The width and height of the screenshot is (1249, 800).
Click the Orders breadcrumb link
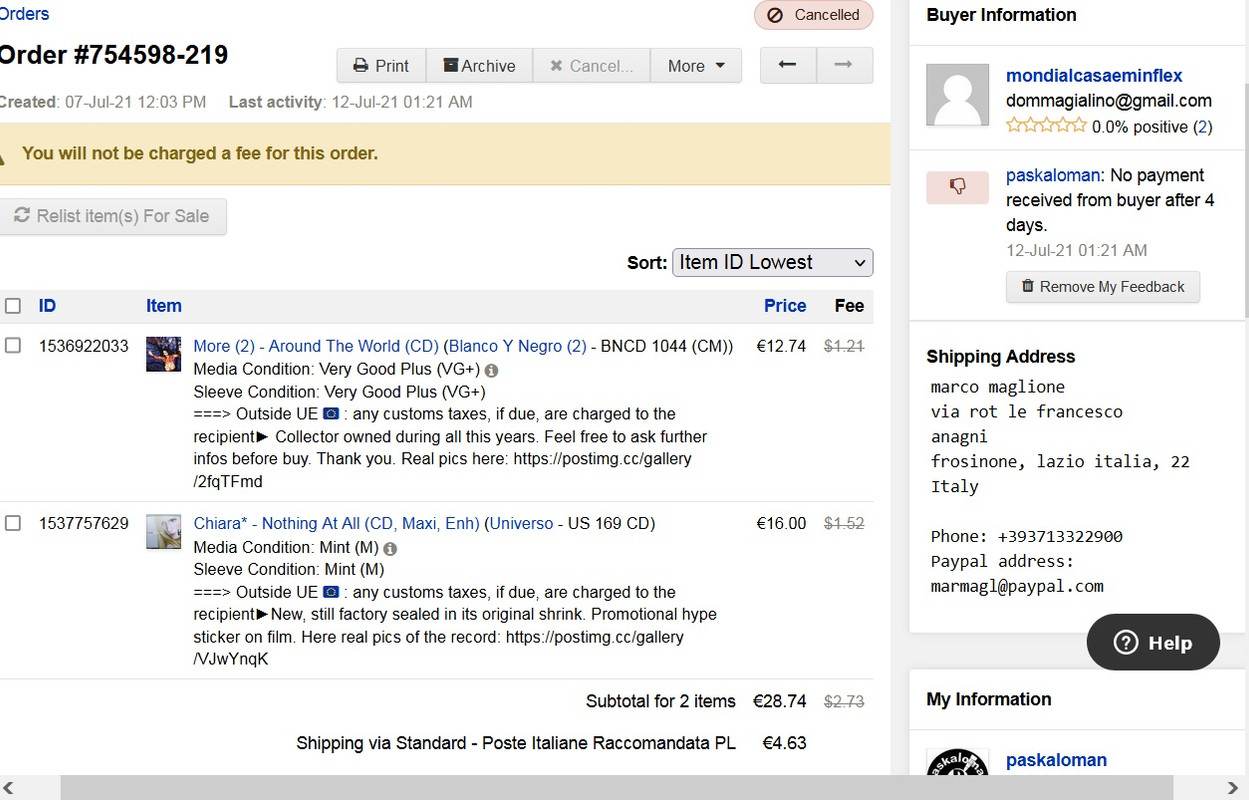[24, 14]
